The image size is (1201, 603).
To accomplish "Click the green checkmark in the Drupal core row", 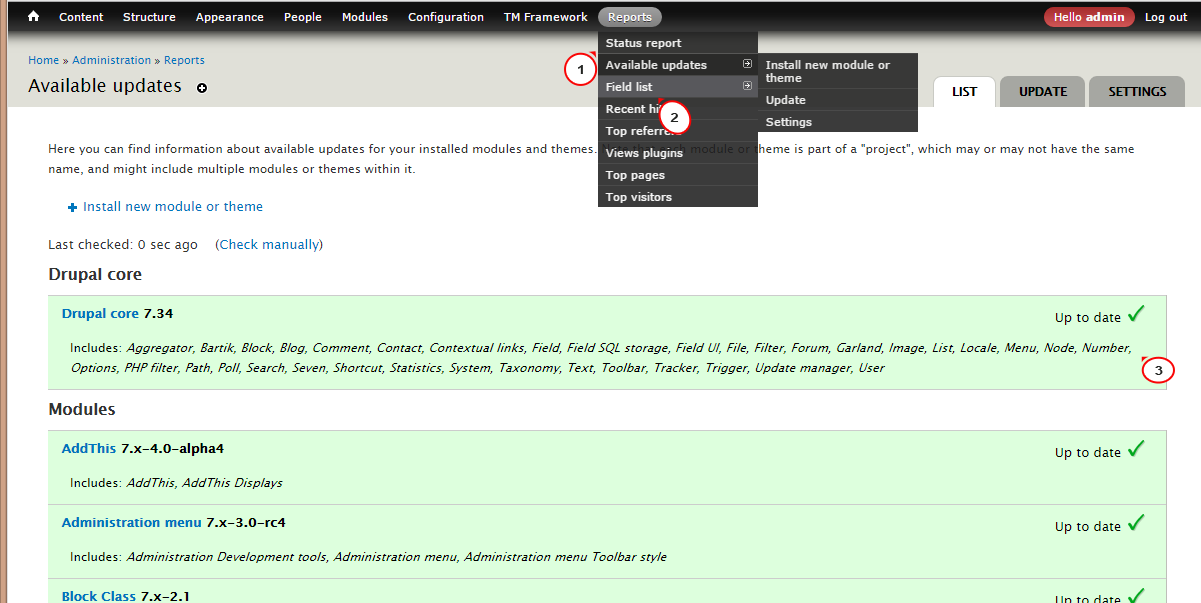I will click(1136, 314).
